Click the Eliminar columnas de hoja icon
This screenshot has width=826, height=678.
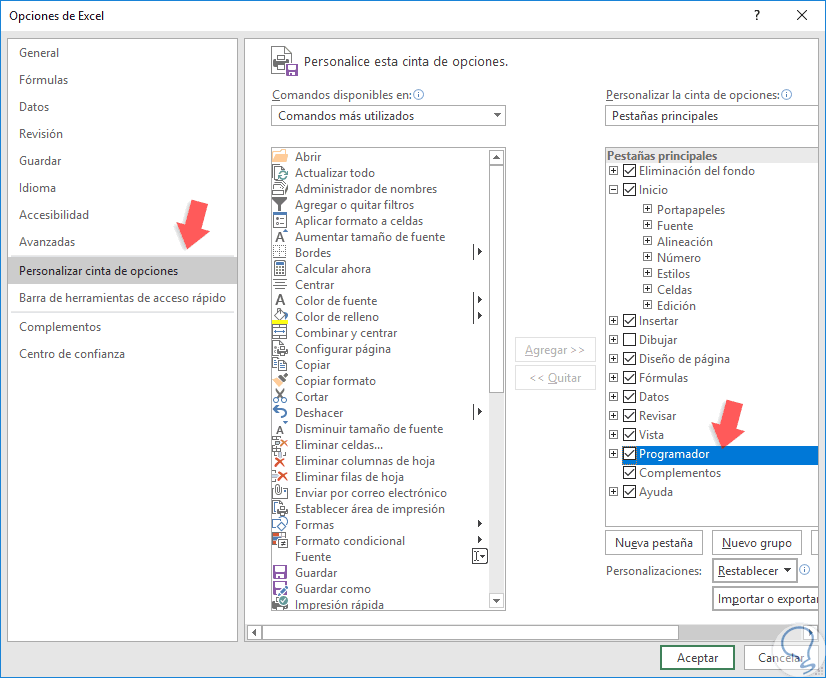click(280, 460)
